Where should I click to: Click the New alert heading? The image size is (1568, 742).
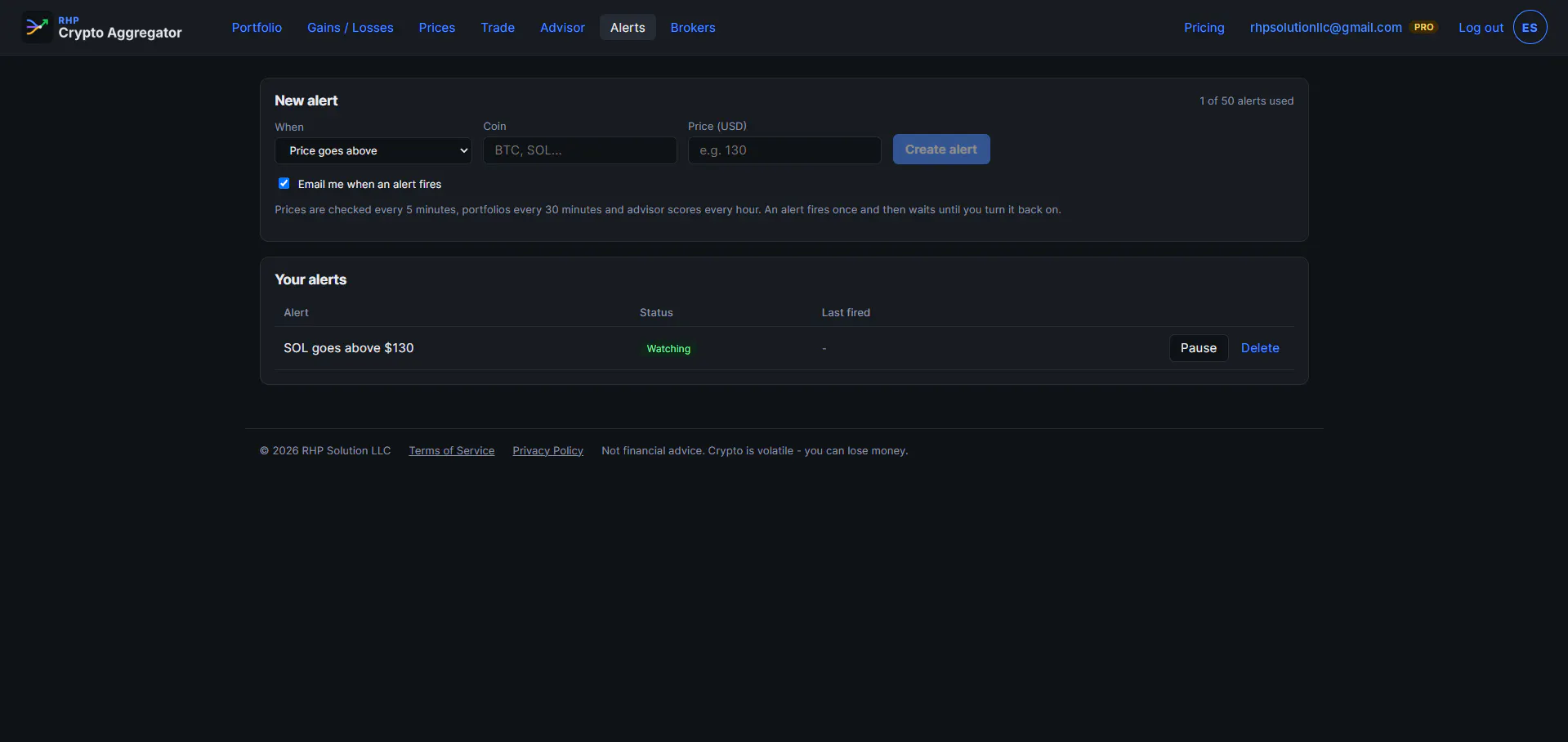pos(306,101)
